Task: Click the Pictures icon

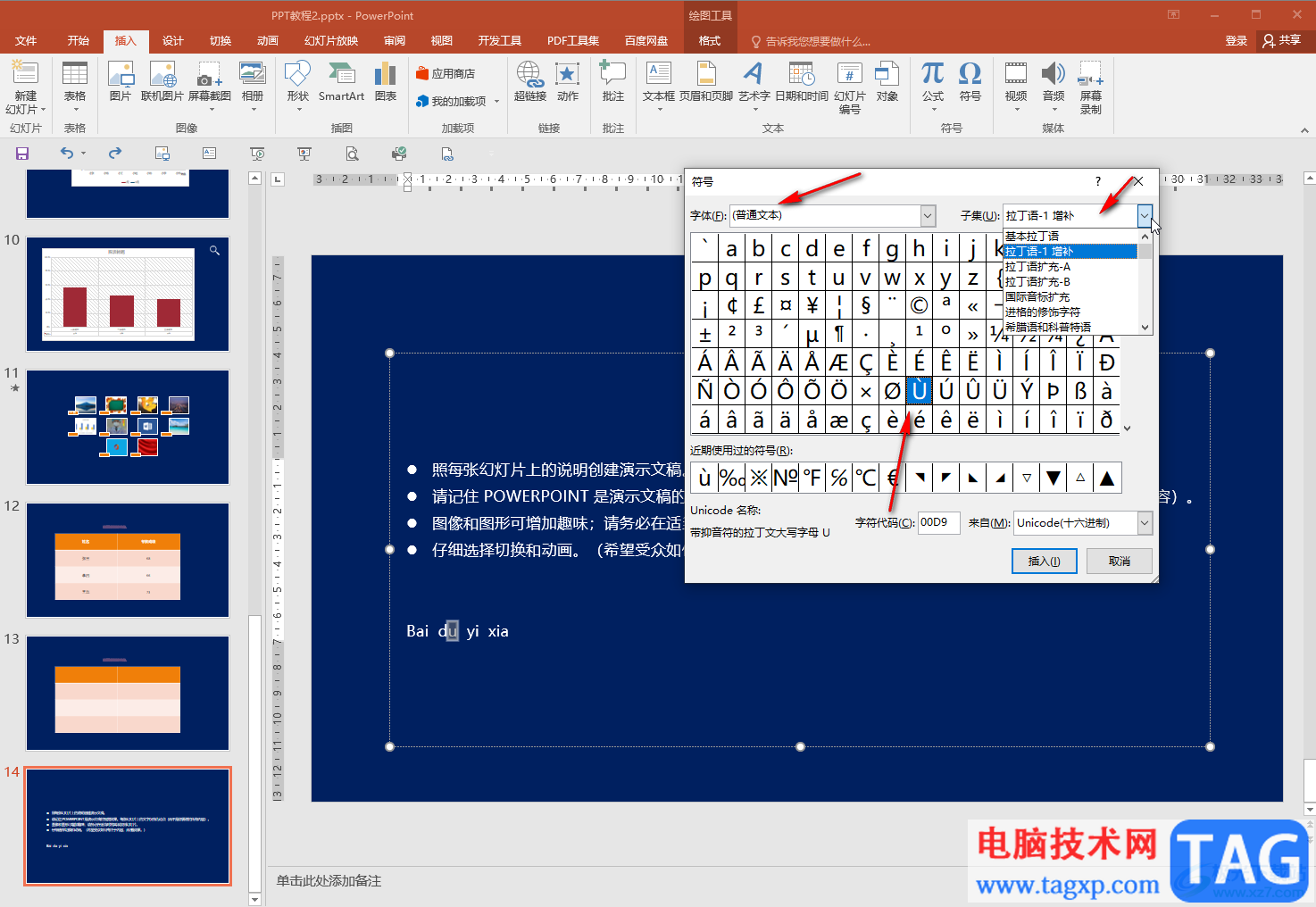Action: tap(120, 81)
